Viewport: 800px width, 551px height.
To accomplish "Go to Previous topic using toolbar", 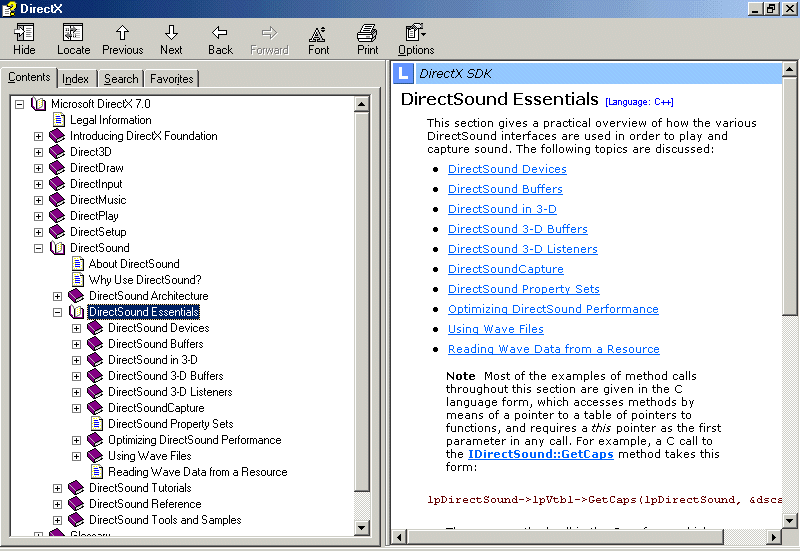I will point(122,39).
